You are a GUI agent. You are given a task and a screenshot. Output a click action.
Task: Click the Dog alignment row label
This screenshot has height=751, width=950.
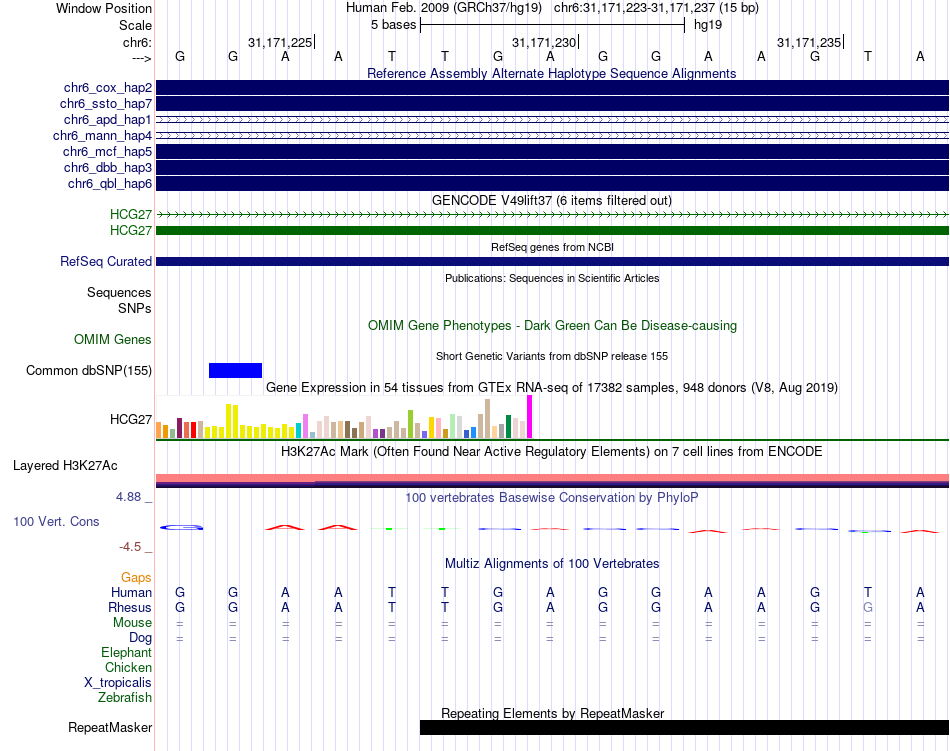coord(141,638)
